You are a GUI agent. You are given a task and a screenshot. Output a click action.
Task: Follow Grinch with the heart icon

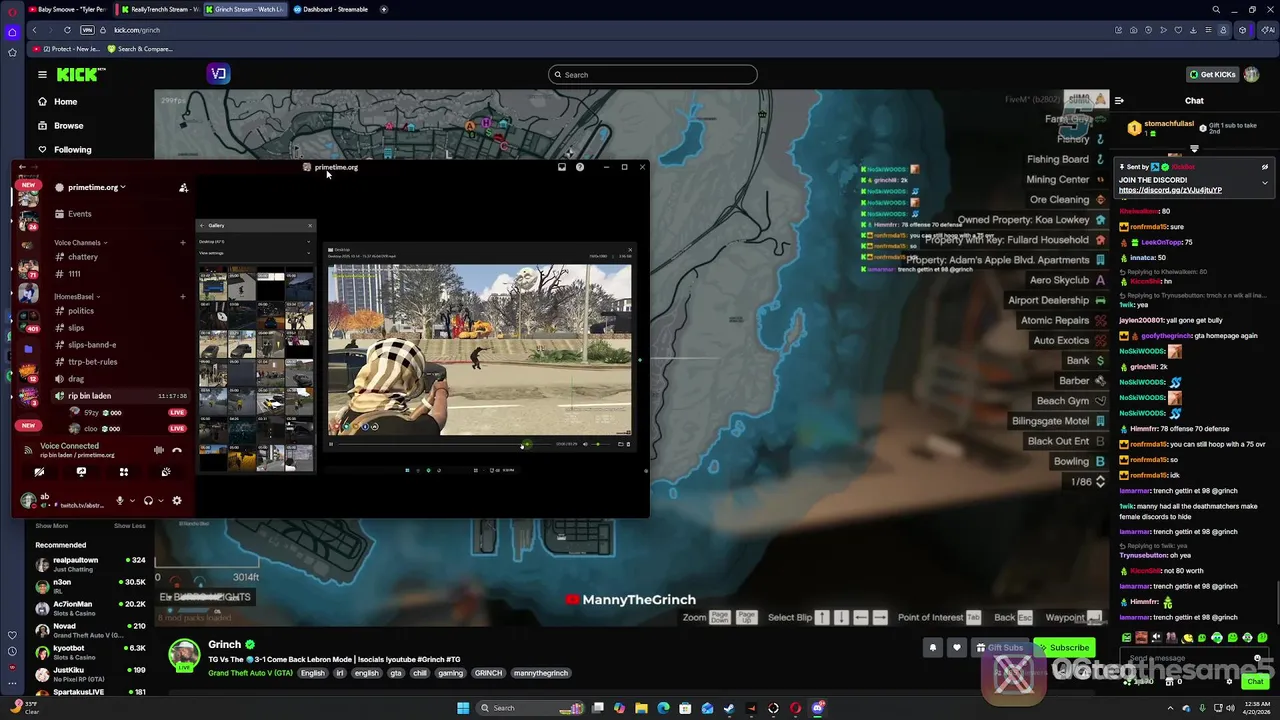pyautogui.click(x=957, y=648)
